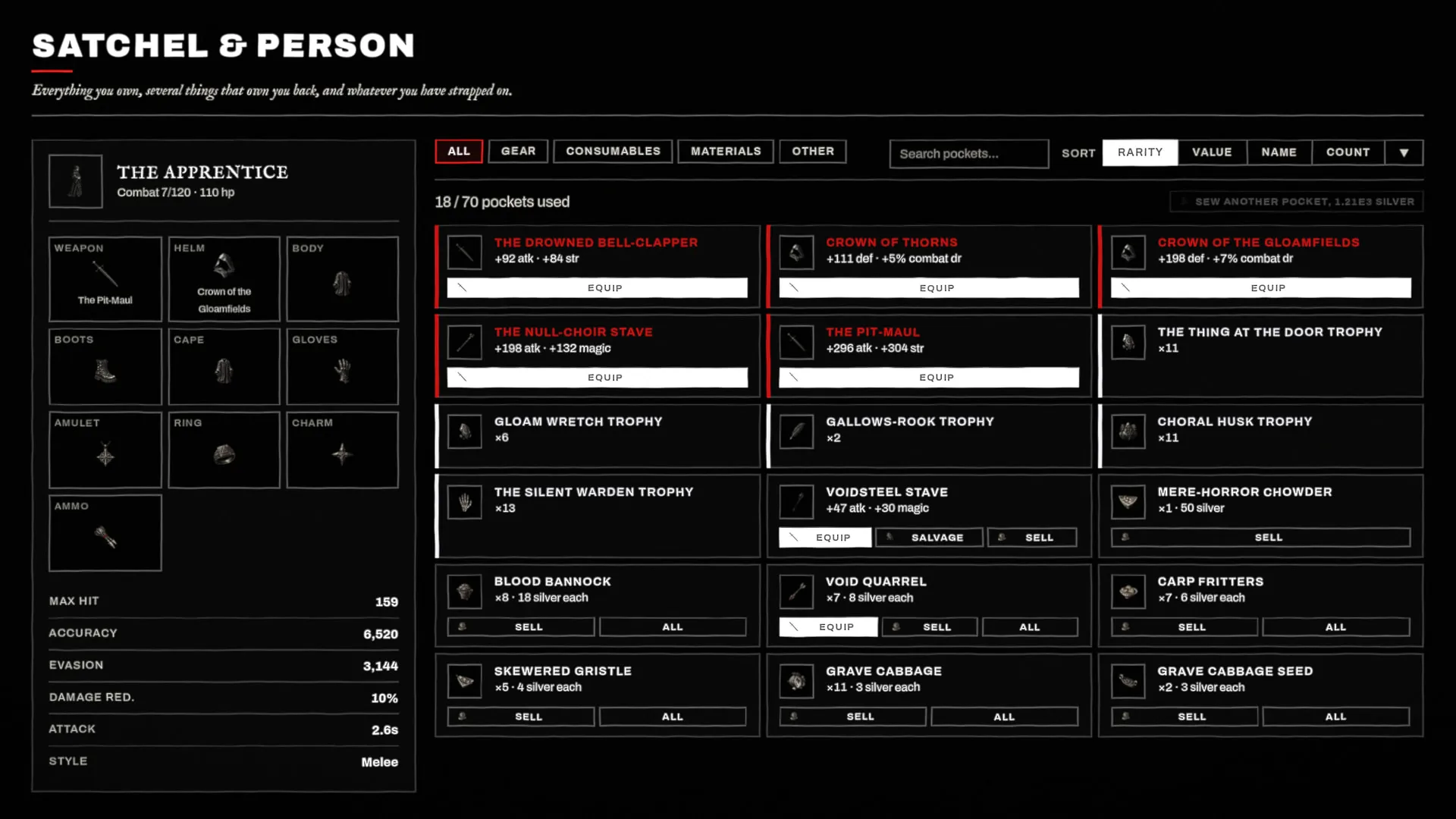The height and width of the screenshot is (819, 1456).
Task: Equip The Drowned Bell-Clapper
Action: click(x=597, y=288)
